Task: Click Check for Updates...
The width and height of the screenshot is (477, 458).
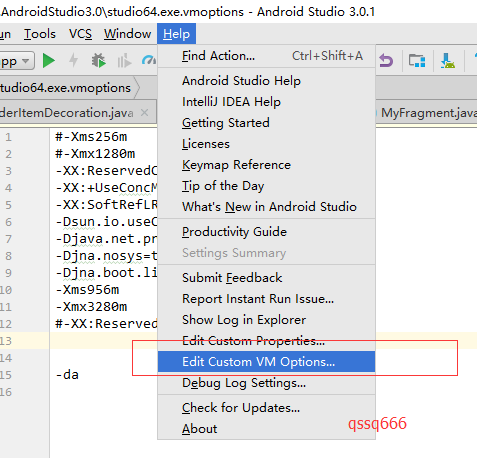Action: (266, 408)
